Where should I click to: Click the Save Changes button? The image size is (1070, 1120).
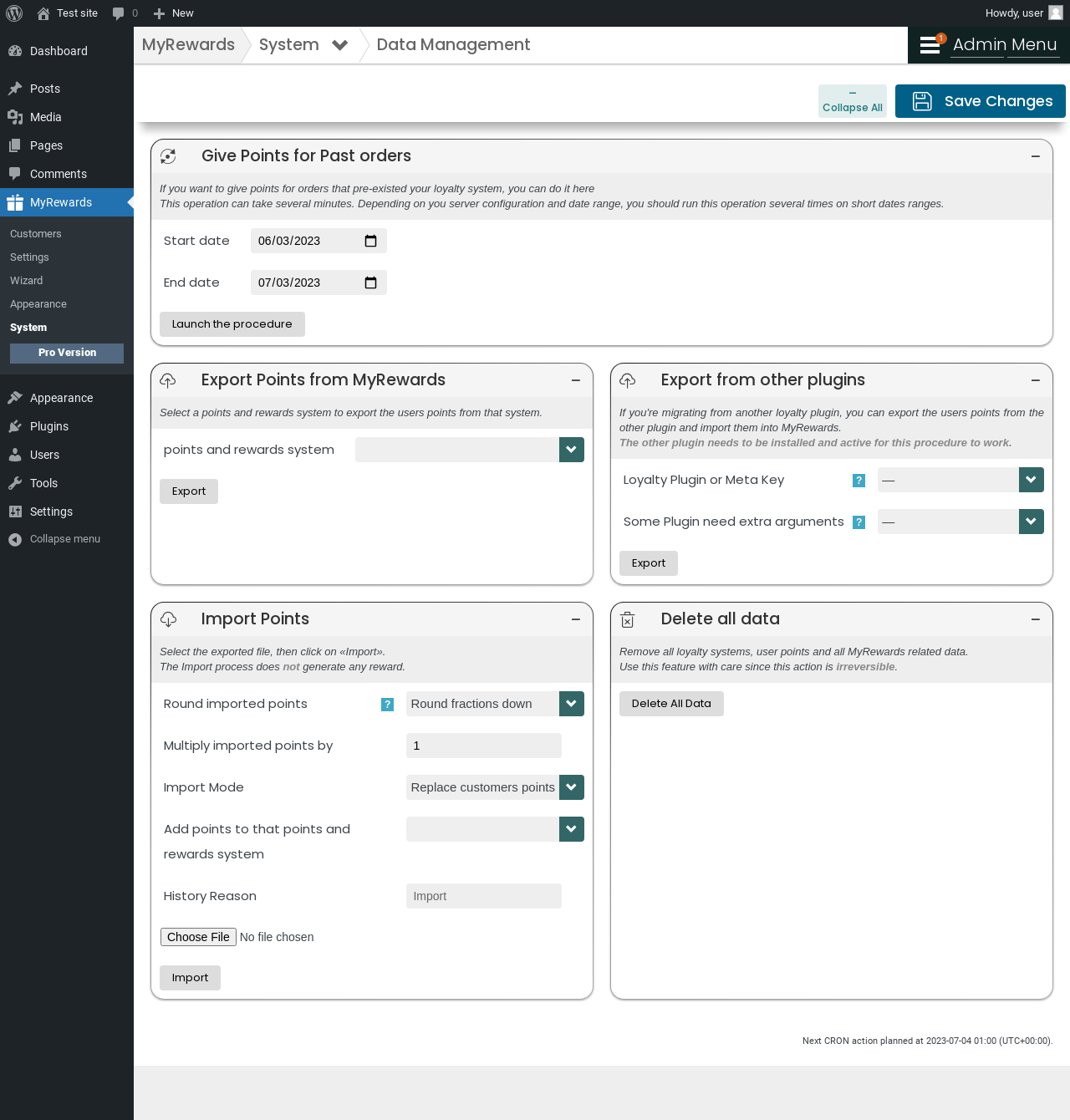[981, 101]
